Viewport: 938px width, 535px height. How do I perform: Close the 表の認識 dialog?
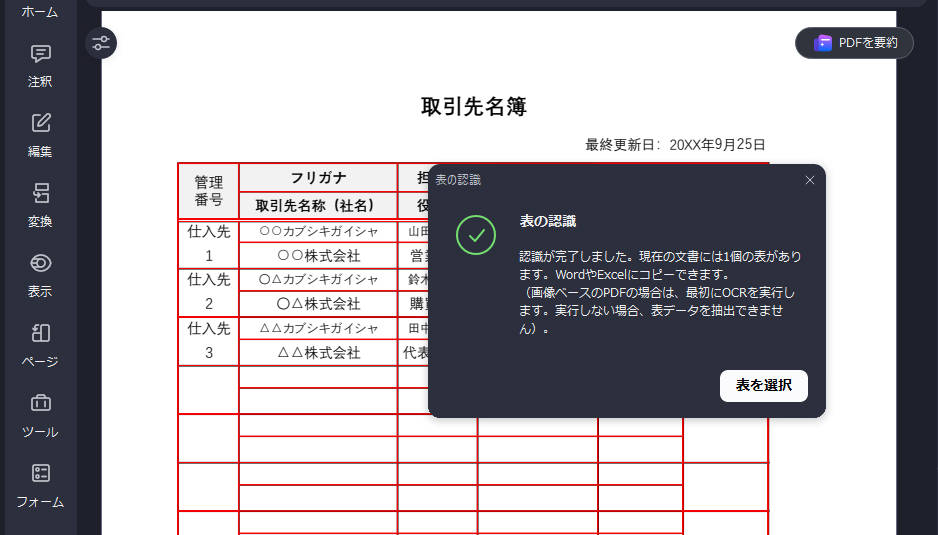point(809,180)
